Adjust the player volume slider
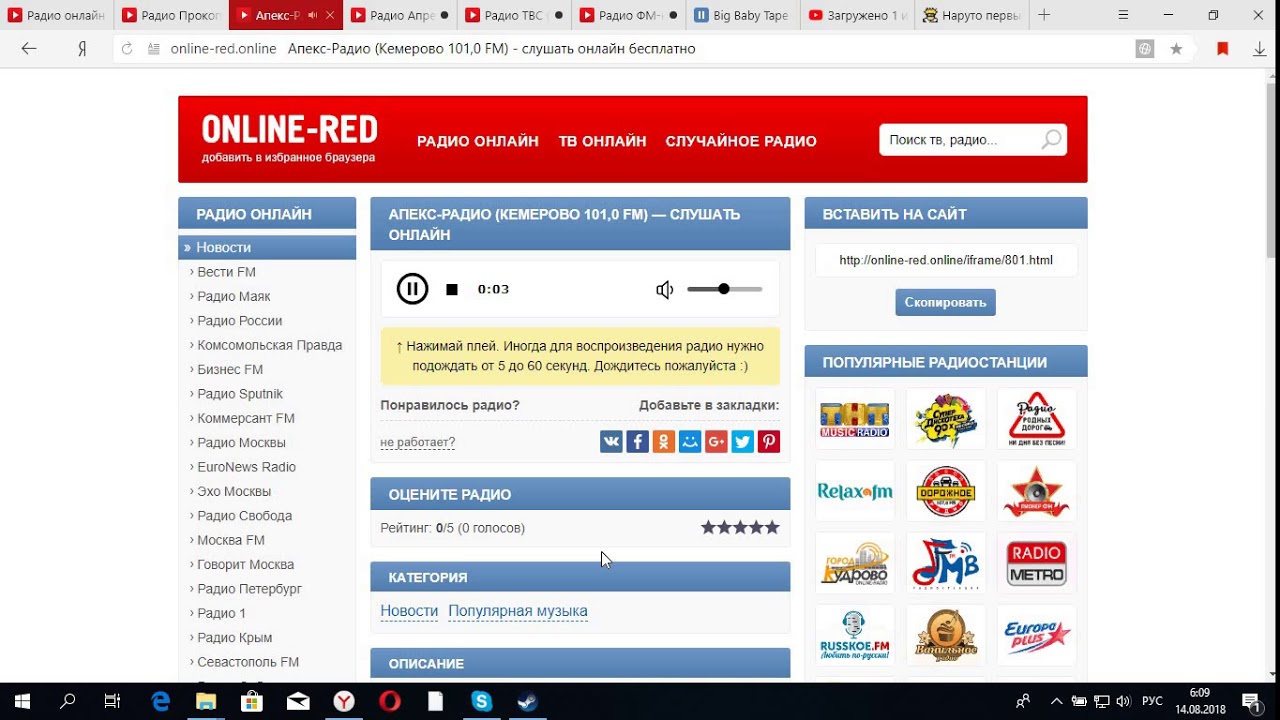 [724, 289]
